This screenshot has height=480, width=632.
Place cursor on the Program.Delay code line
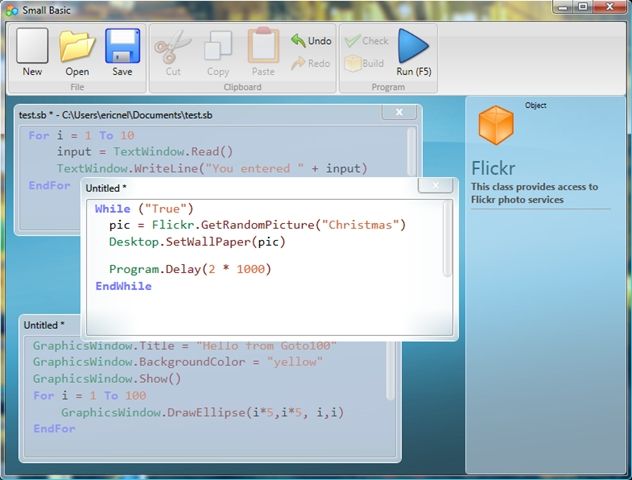pos(190,269)
